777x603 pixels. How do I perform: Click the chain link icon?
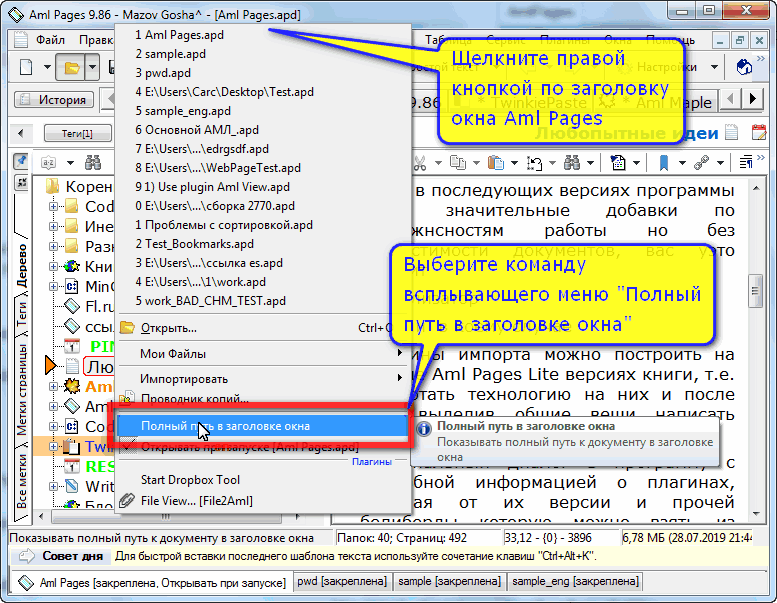click(x=702, y=163)
